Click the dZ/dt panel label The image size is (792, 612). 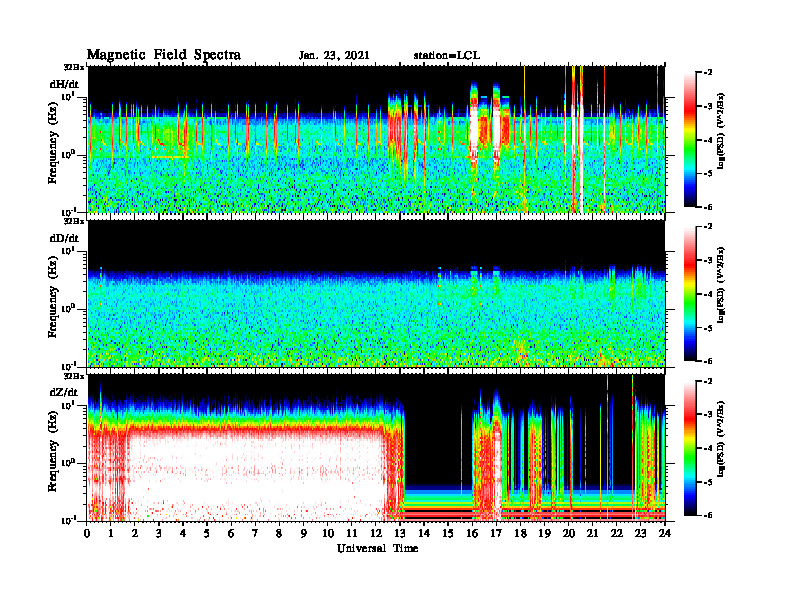click(64, 392)
